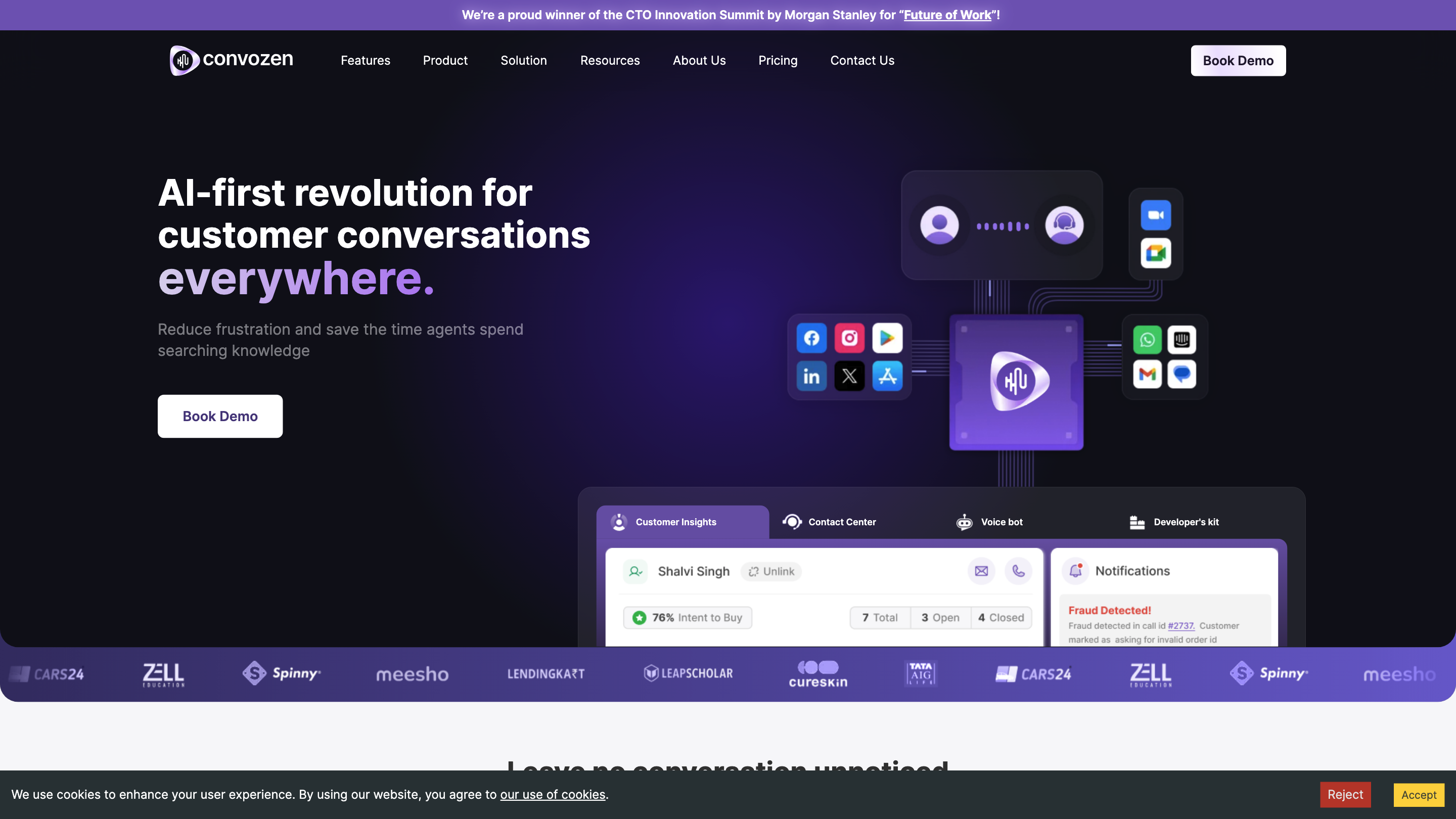Click the Instagram icon in the integrations panel
The height and width of the screenshot is (819, 1456).
click(x=849, y=338)
